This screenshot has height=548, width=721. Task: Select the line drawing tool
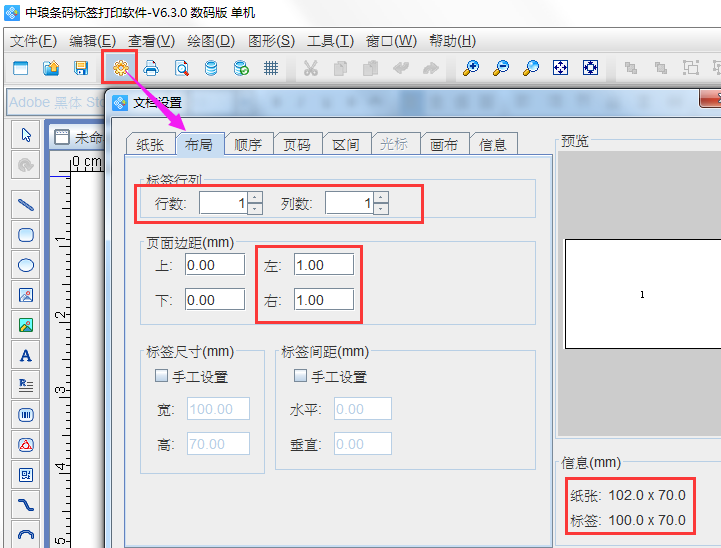pyautogui.click(x=27, y=204)
